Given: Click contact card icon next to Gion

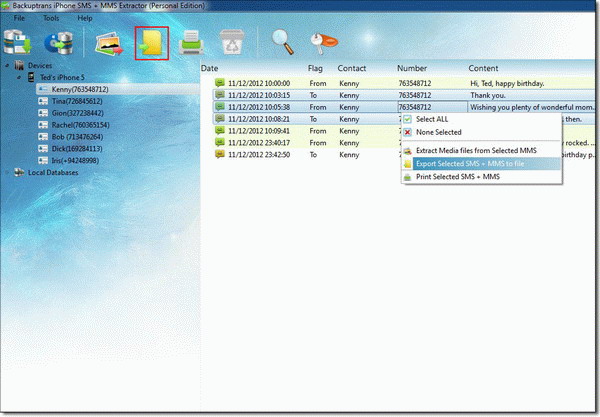Looking at the screenshot, I should pos(43,113).
